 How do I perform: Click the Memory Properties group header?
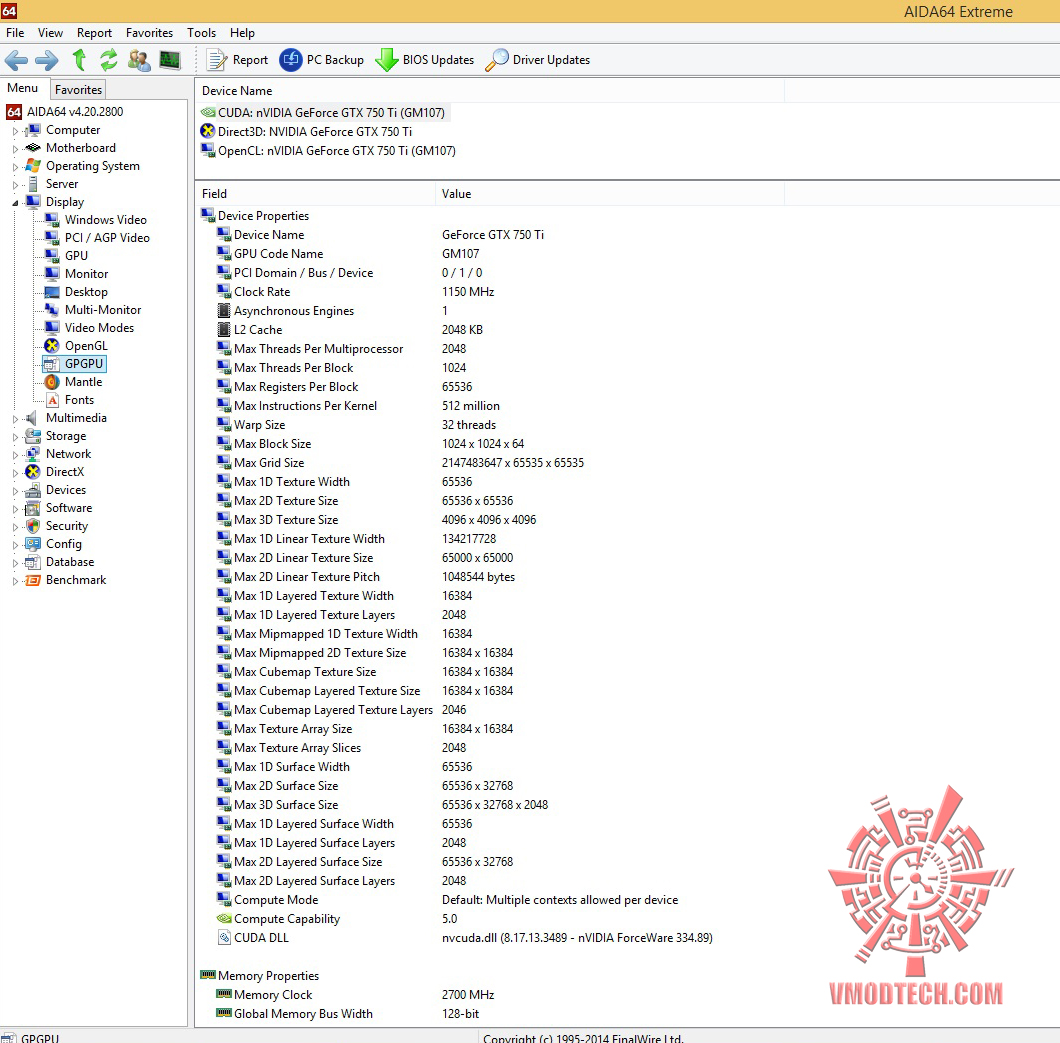click(260, 975)
